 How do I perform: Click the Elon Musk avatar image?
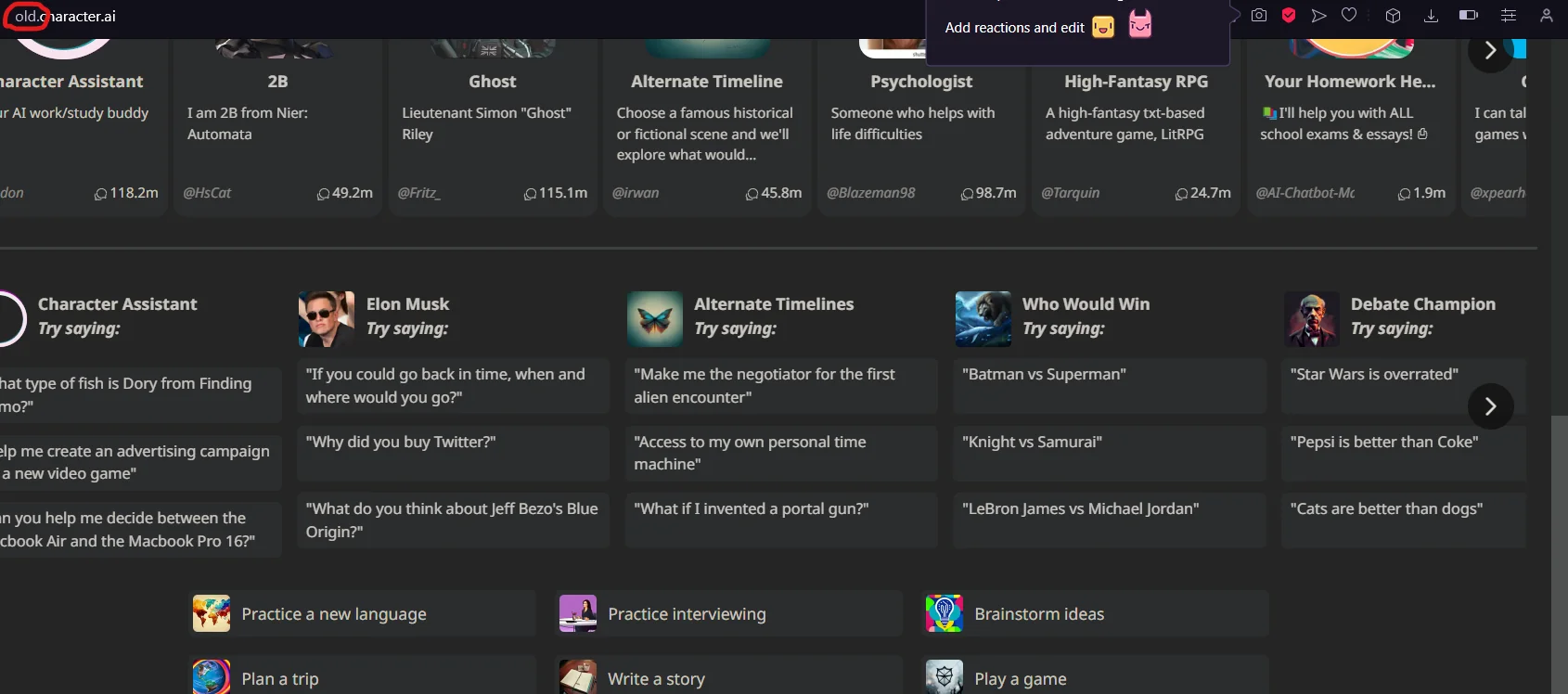point(327,319)
